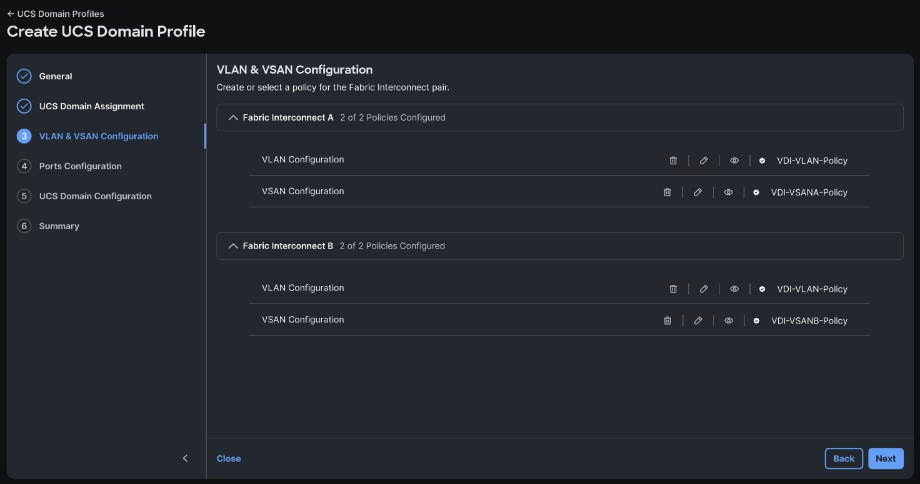This screenshot has width=920, height=484.
Task: Open the General step
Action: pos(56,76)
